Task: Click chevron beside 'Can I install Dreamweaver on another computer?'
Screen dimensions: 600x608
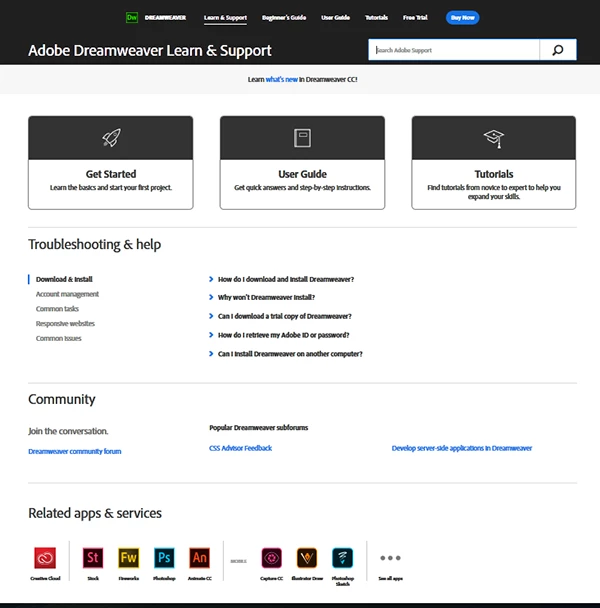Action: (x=211, y=354)
